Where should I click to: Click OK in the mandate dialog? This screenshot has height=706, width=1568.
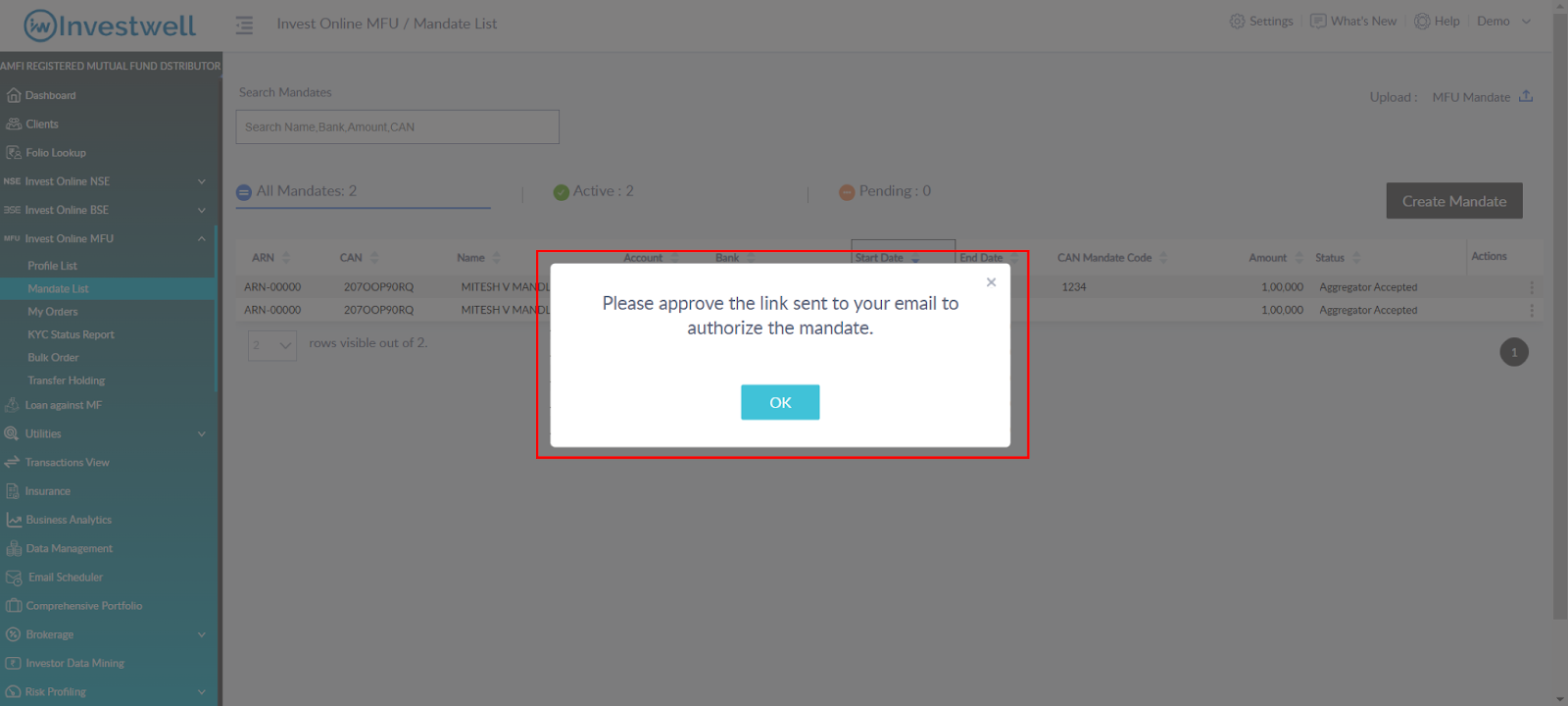pyautogui.click(x=780, y=402)
